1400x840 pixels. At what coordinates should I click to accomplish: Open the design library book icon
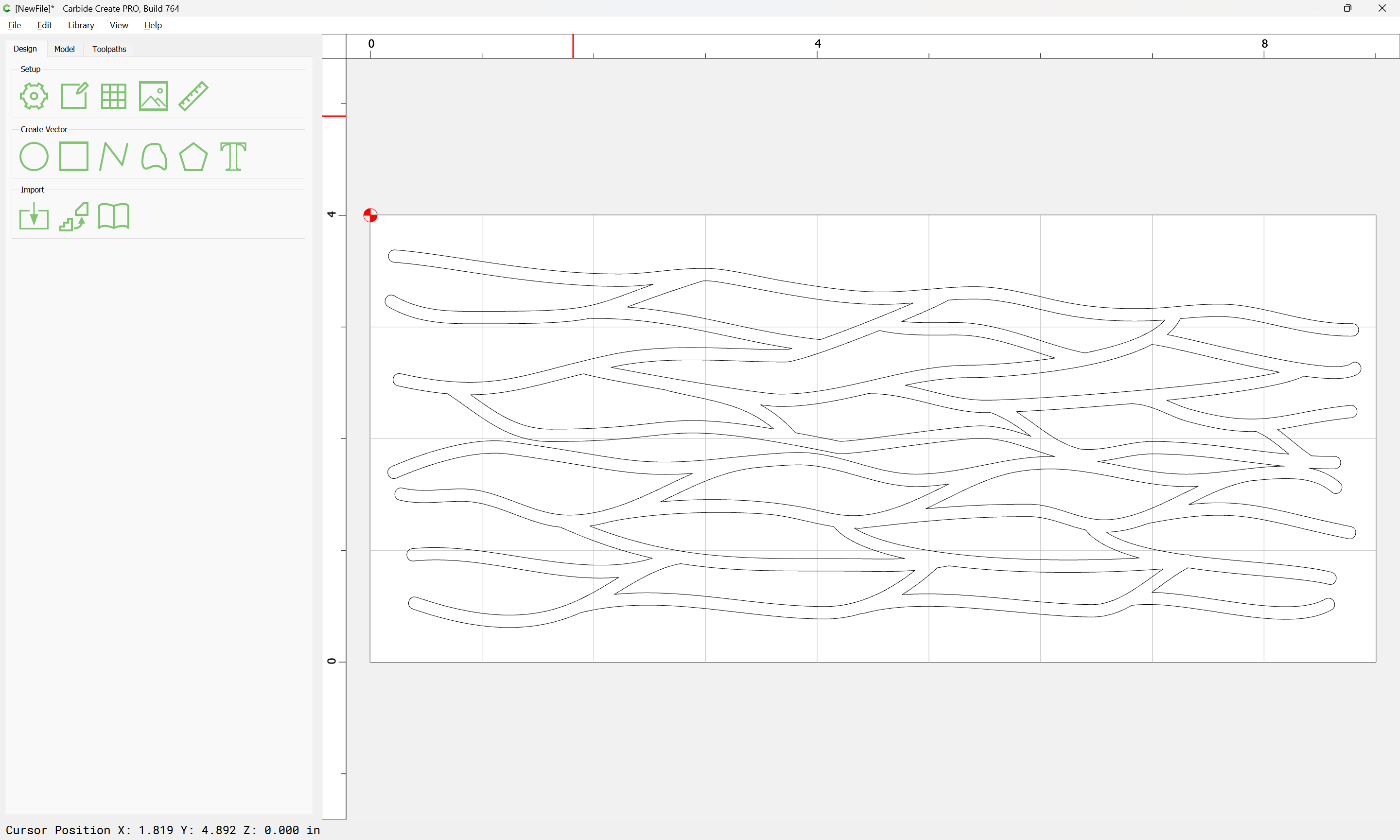coord(114,216)
